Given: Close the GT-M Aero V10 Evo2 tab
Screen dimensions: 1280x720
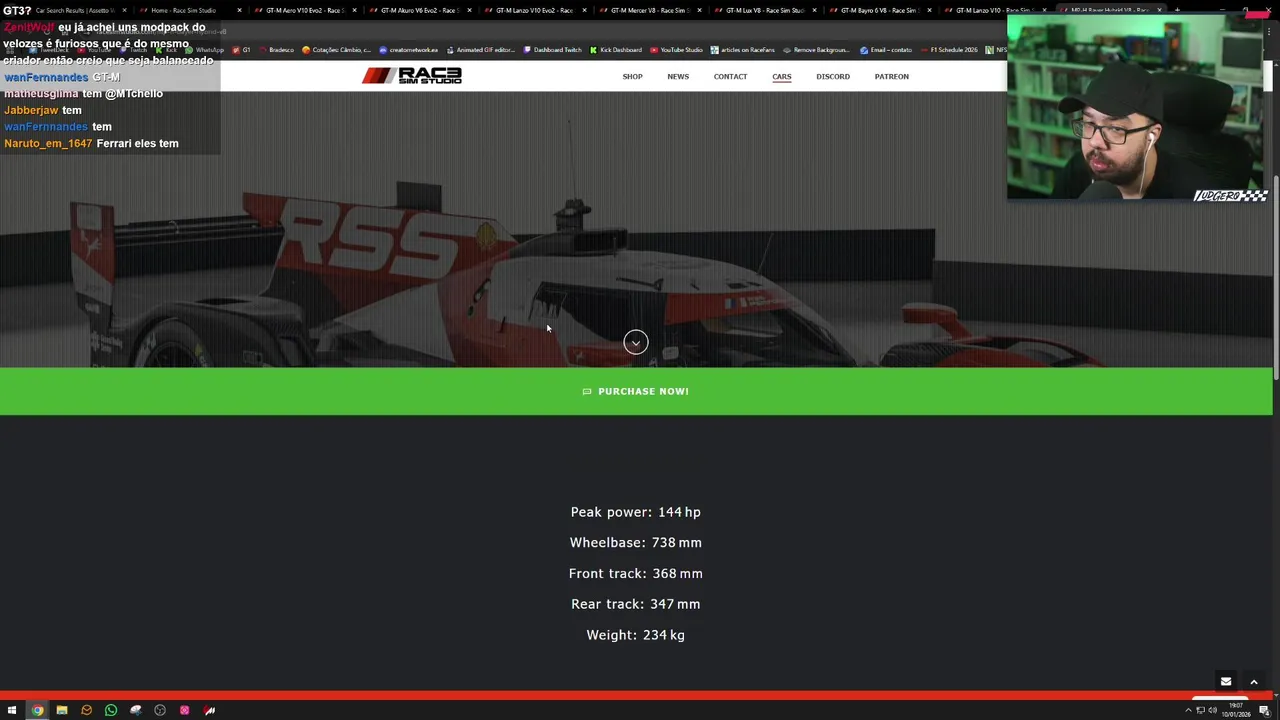Looking at the screenshot, I should (354, 10).
